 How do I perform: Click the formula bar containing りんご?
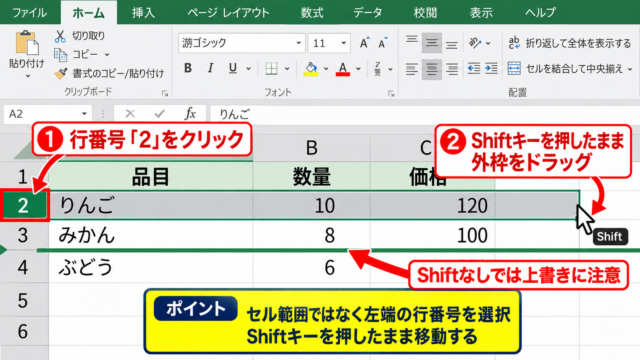[424, 114]
